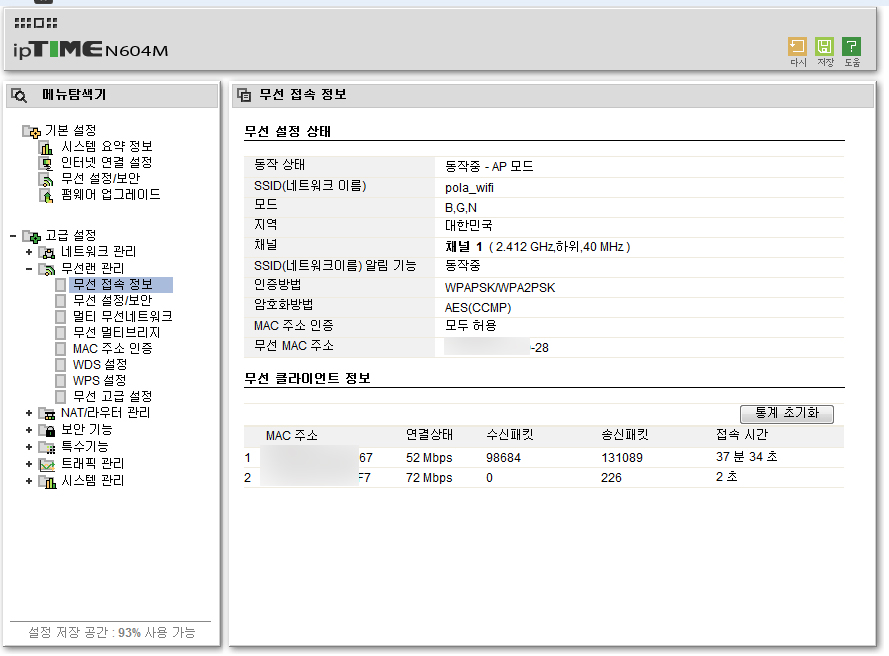Viewport: 889px width, 656px height.
Task: Open 무선 고급 설정 menu item
Action: [113, 396]
